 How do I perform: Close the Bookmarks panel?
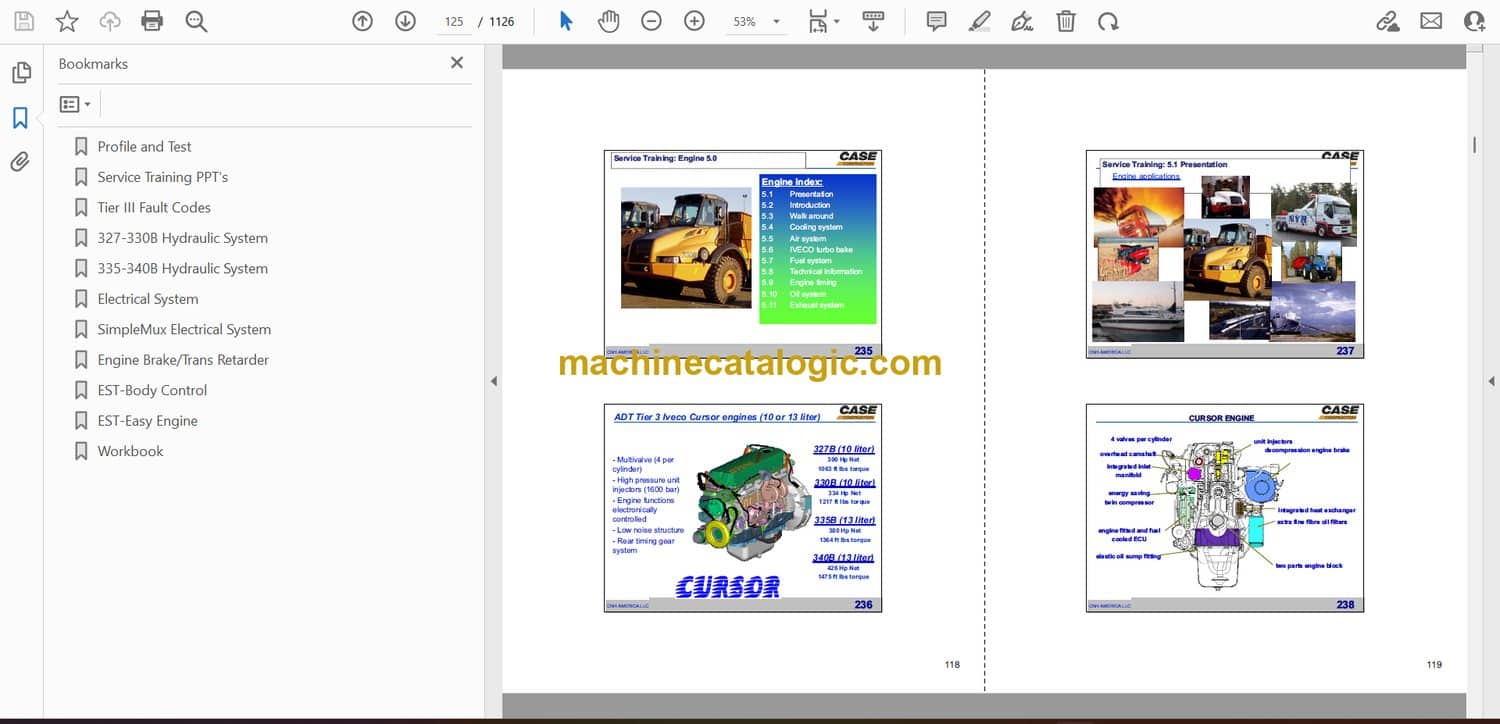[x=457, y=63]
